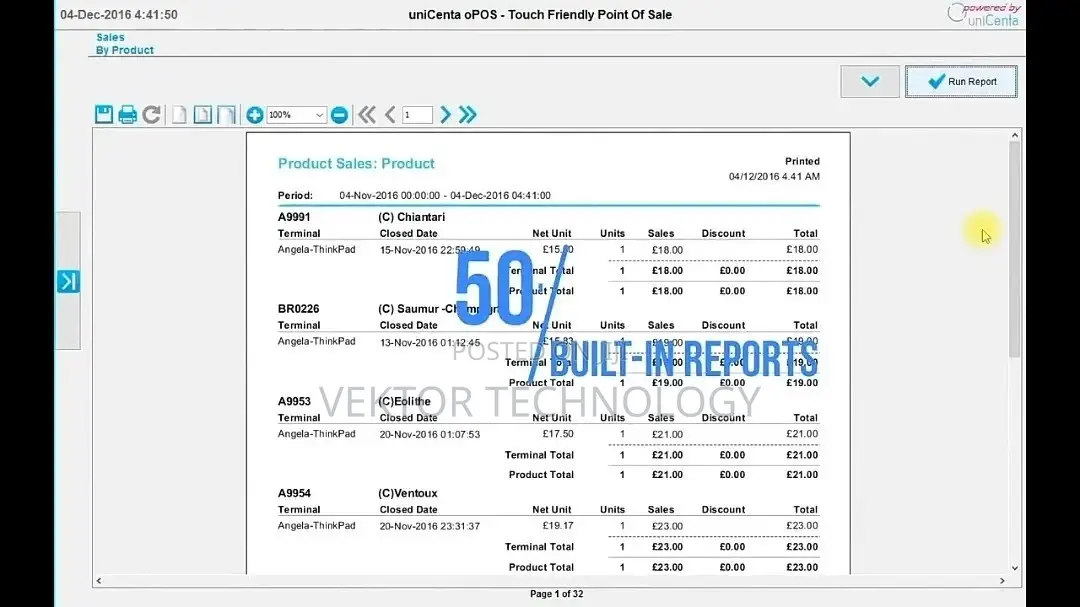Viewport: 1080px width, 607px height.
Task: Click product name (C)Ventoux
Action: pos(408,493)
